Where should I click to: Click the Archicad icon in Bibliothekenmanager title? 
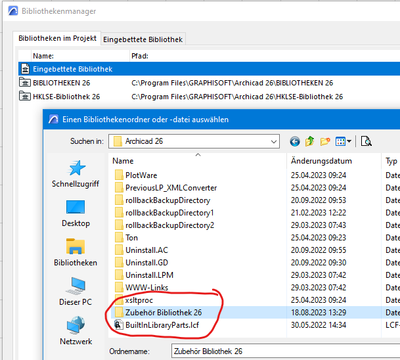pos(13,11)
